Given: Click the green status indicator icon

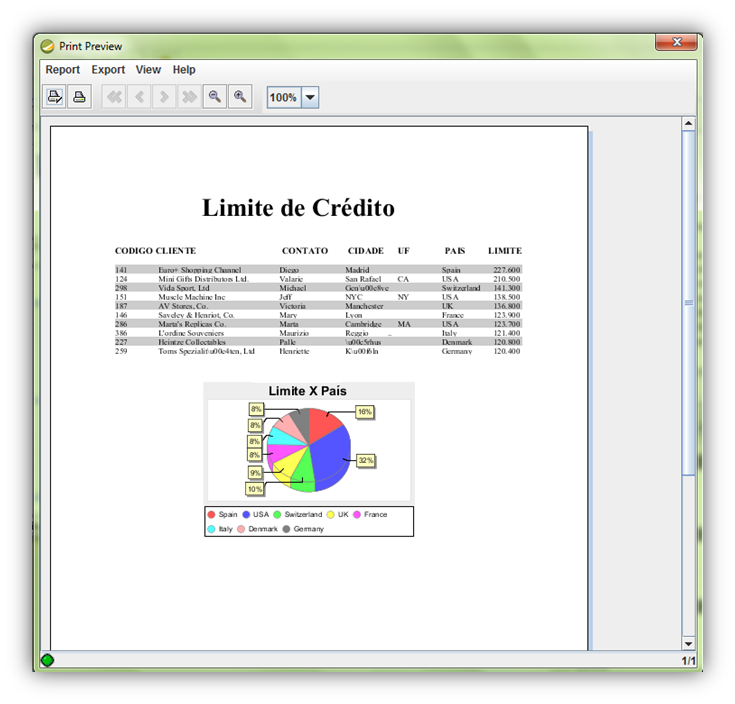Looking at the screenshot, I should click(47, 660).
